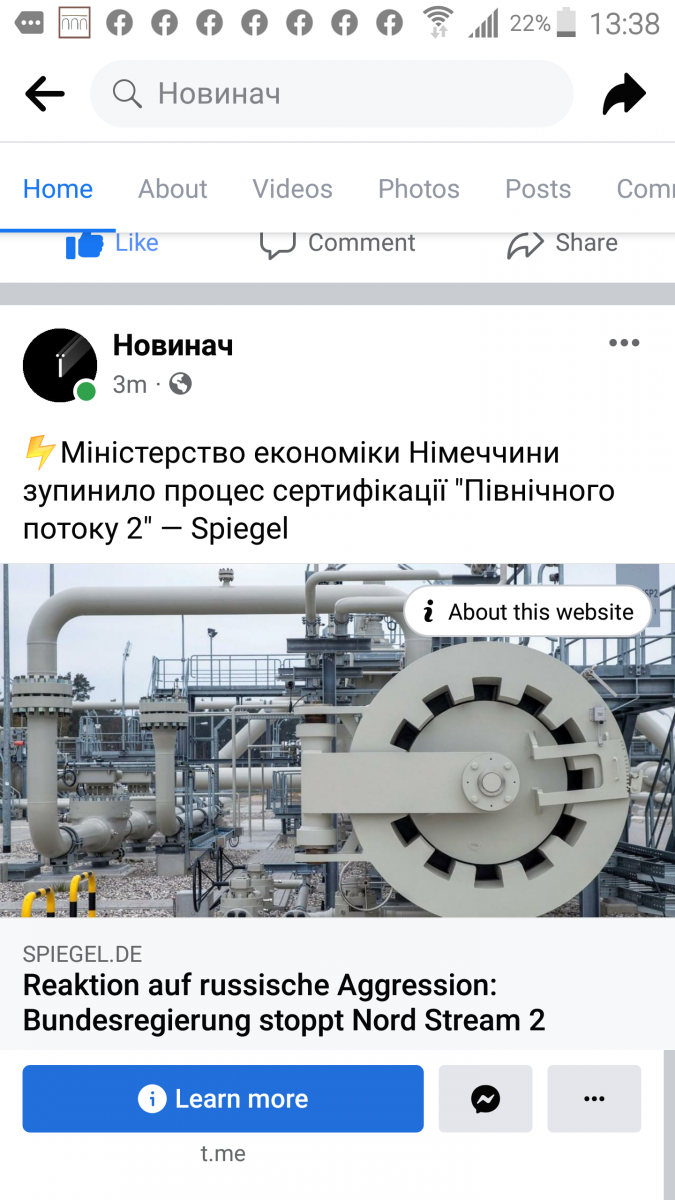Open post options three-dot menu

tap(624, 343)
